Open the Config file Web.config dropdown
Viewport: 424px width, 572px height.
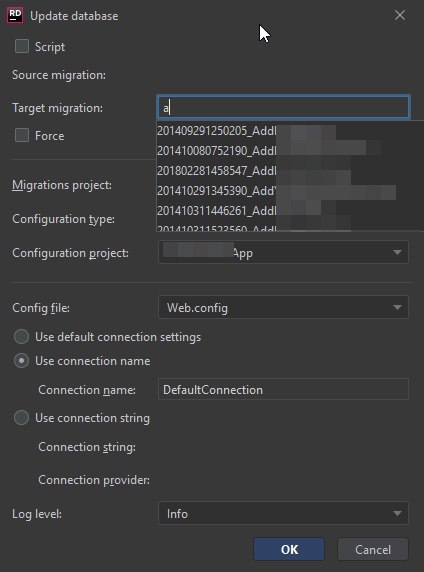(x=284, y=307)
